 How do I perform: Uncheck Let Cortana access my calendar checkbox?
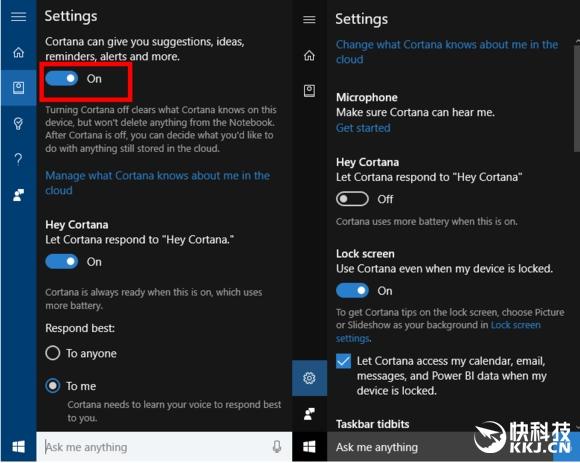pos(344,361)
